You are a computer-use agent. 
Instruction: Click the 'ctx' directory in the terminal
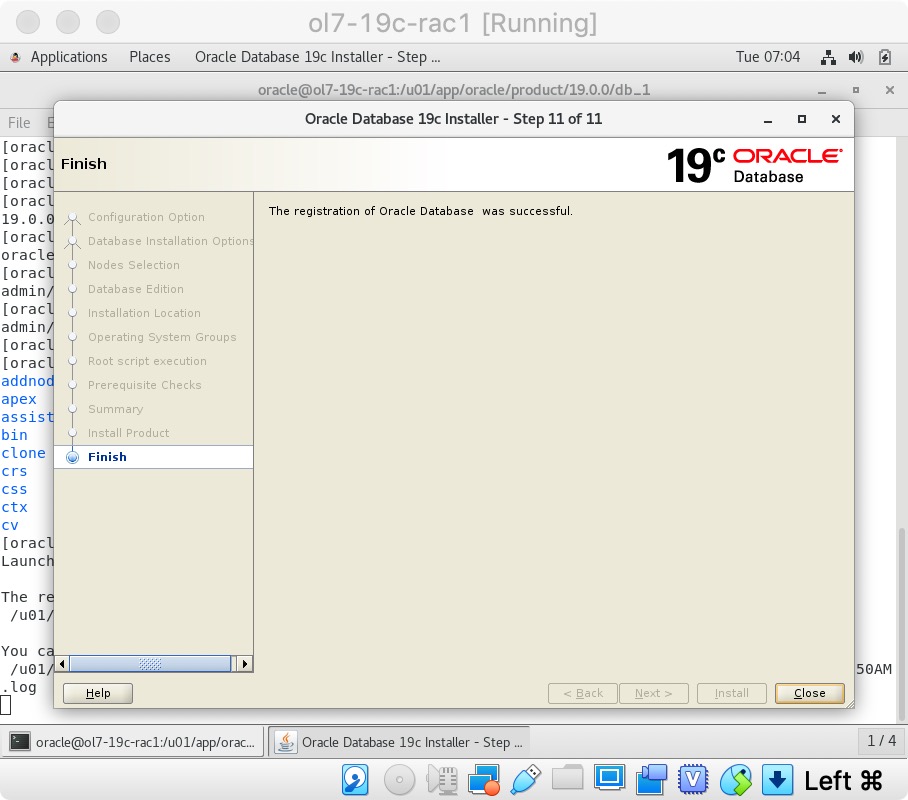[14, 507]
